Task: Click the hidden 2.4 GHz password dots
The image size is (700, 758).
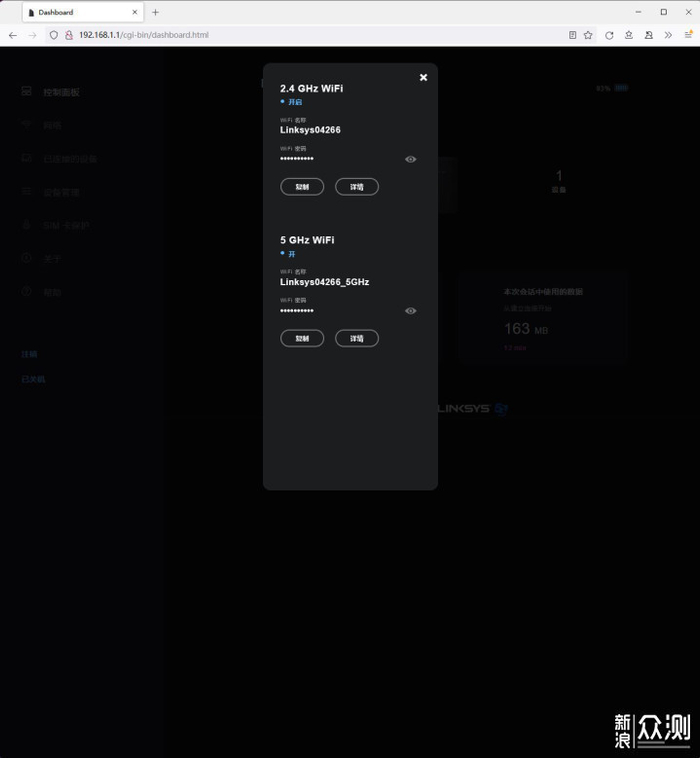Action: (297, 159)
